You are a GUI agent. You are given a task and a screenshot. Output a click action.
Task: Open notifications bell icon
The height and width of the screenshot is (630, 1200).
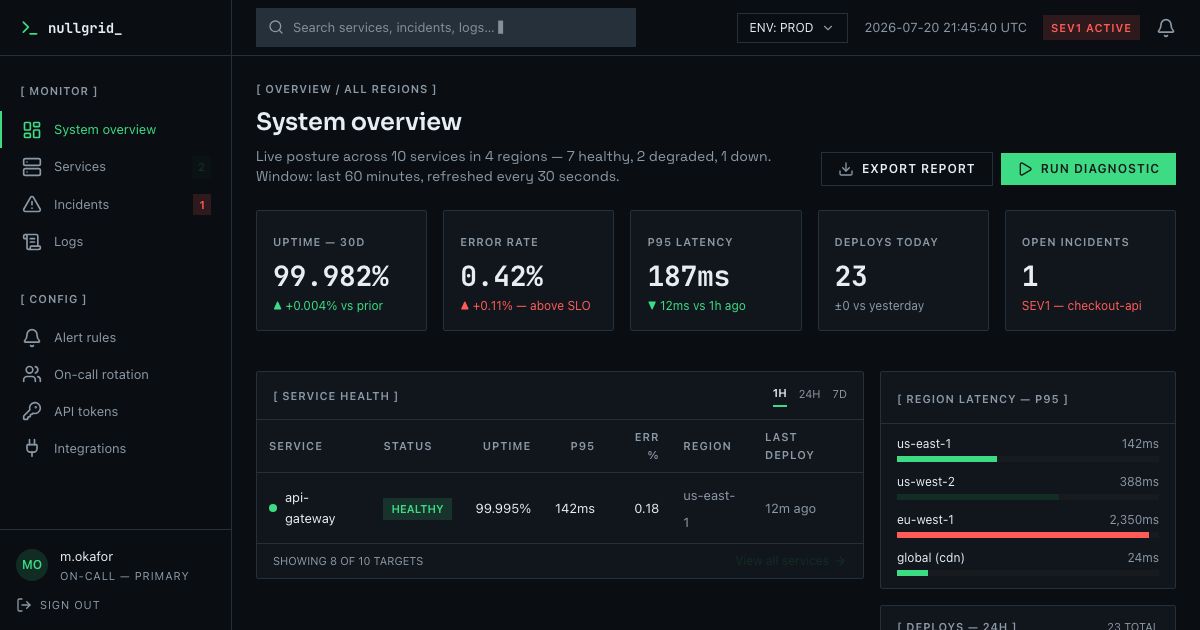1165,28
